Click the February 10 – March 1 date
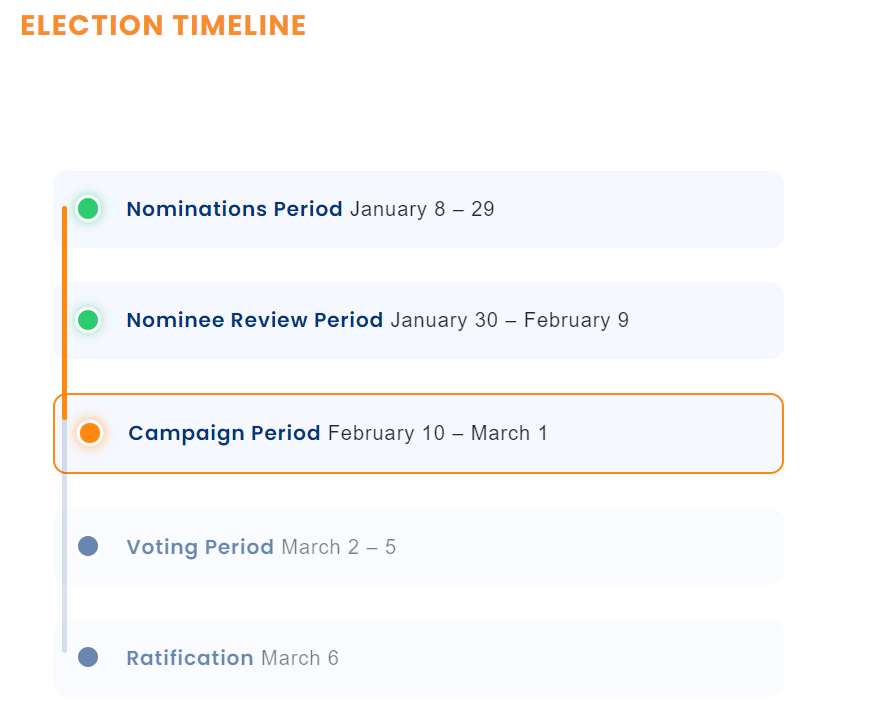Image resolution: width=871 pixels, height=718 pixels. click(438, 433)
